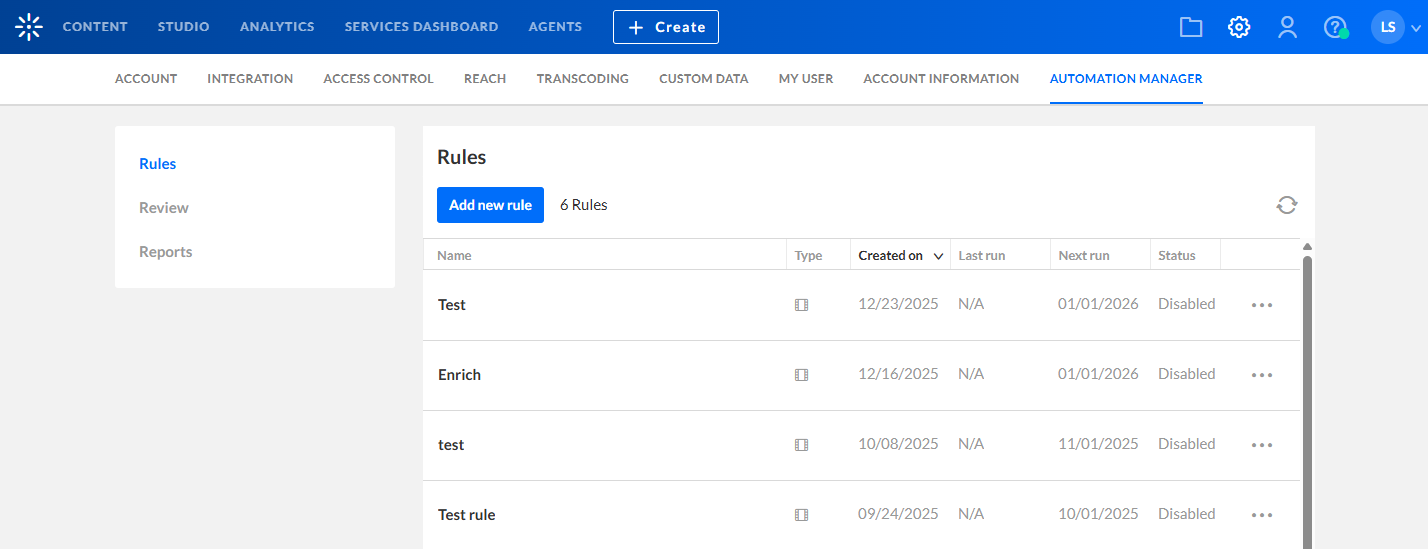
Task: Open the Transcoding tab
Action: coord(582,79)
